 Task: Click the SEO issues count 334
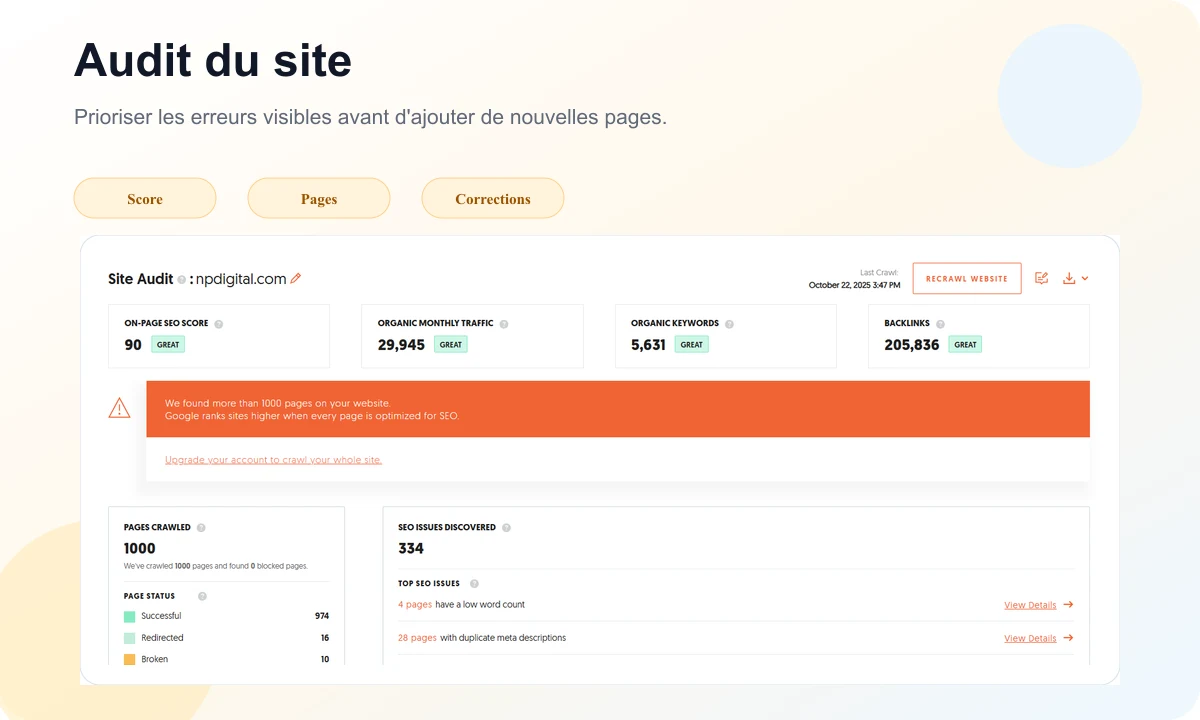click(411, 549)
